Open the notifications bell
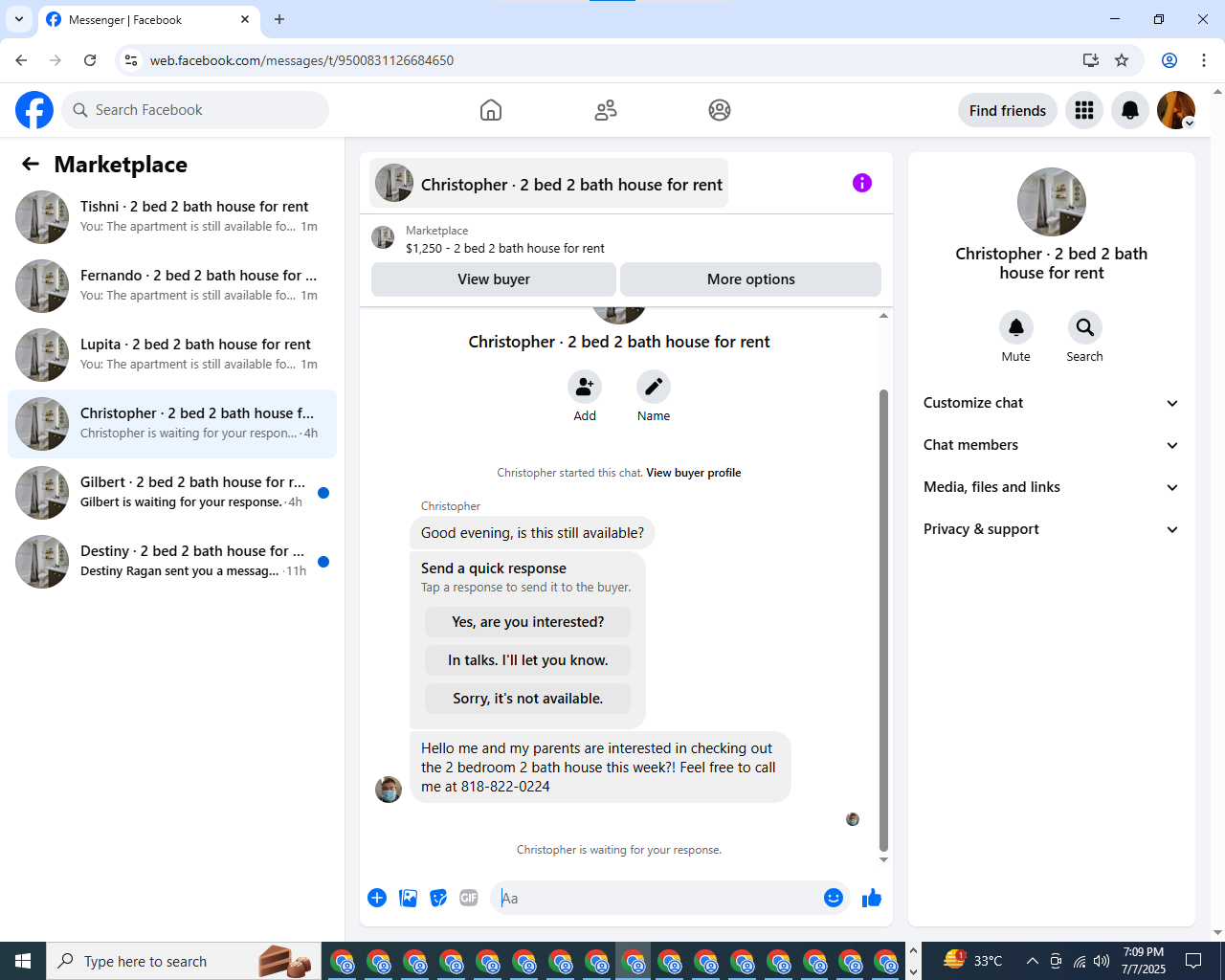Image resolution: width=1225 pixels, height=980 pixels. (x=1130, y=110)
